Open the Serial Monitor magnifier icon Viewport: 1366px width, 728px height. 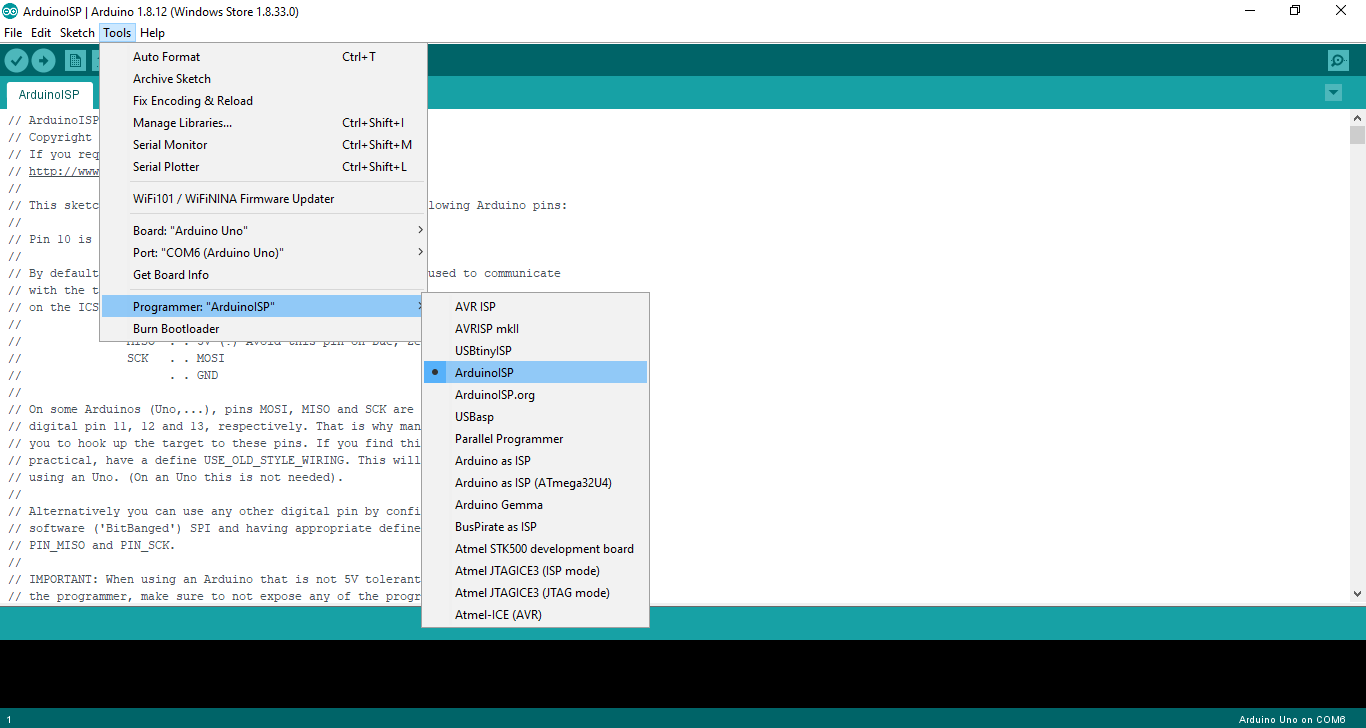click(x=1338, y=61)
